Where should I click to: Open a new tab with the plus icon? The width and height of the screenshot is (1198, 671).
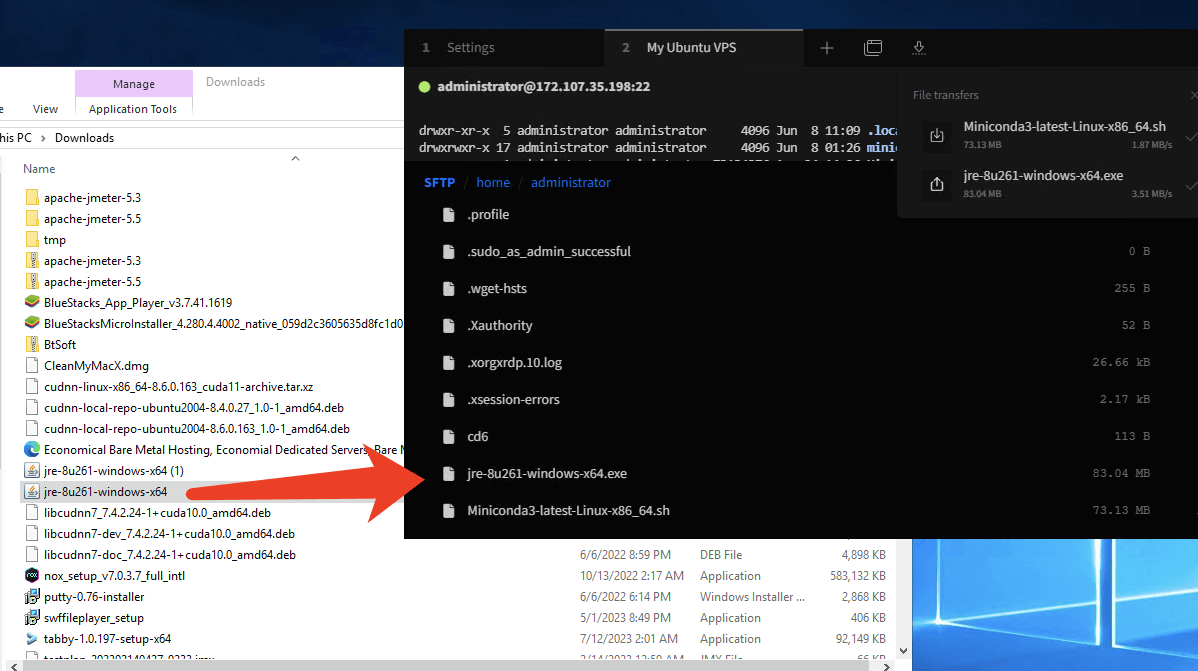pyautogui.click(x=827, y=48)
